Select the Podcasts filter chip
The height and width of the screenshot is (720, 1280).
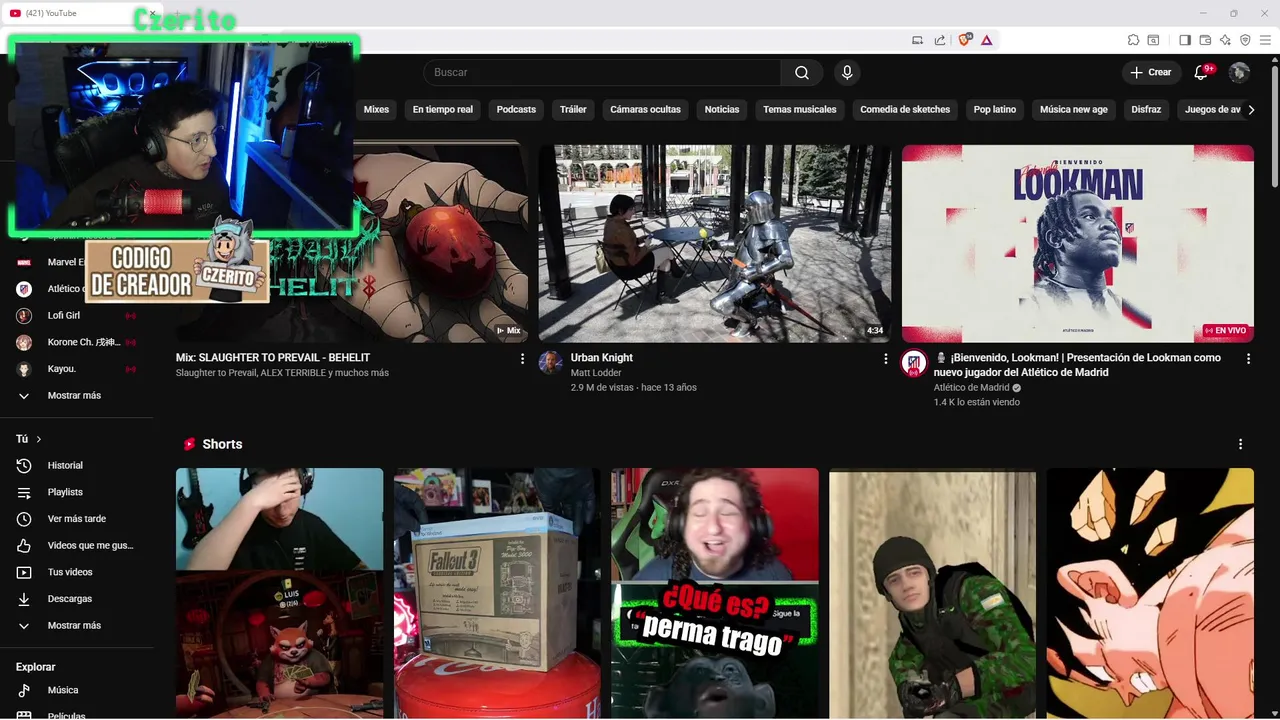516,109
